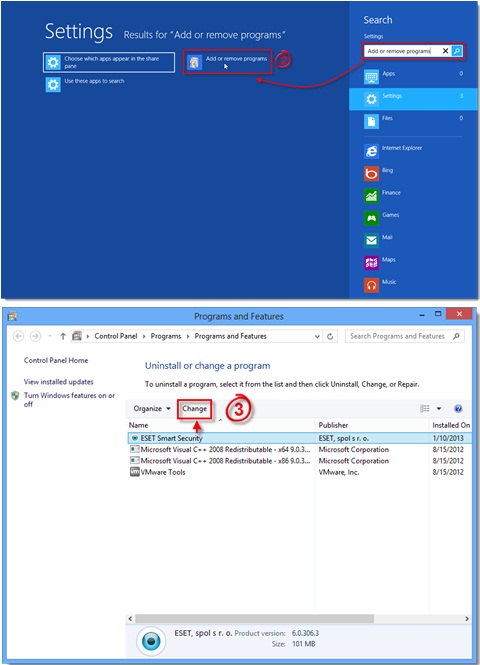Search within the Mail app
The height and width of the screenshot is (665, 480).
point(378,240)
